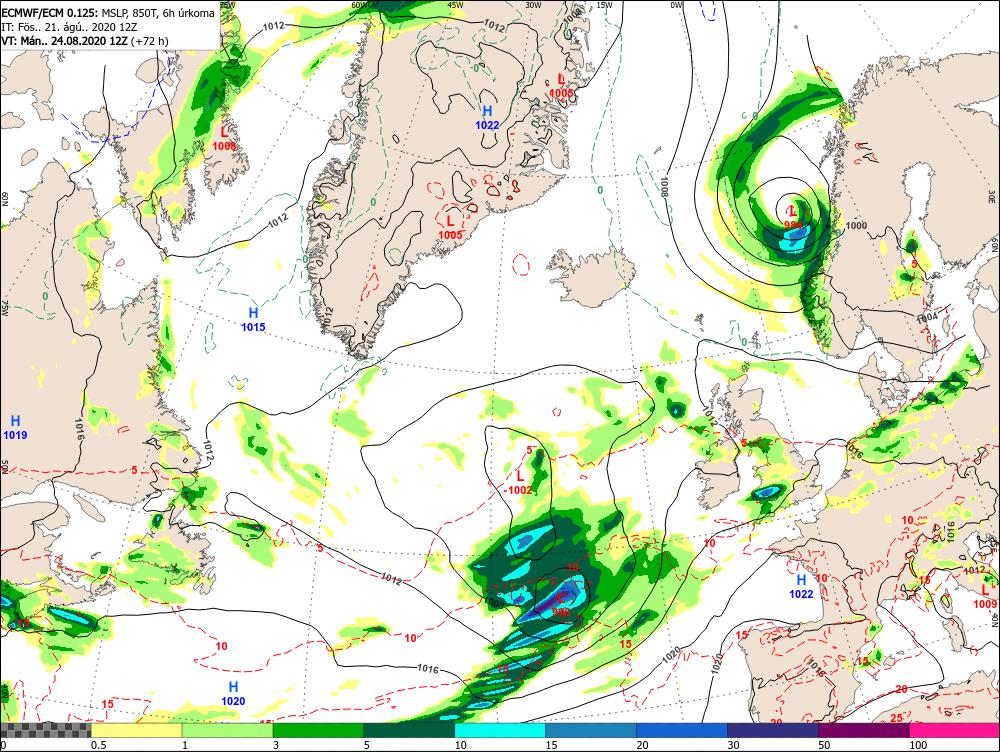Click the dark green 5–10 mm legend swatch
Viewport: 1000px width, 752px height.
pos(409,730)
